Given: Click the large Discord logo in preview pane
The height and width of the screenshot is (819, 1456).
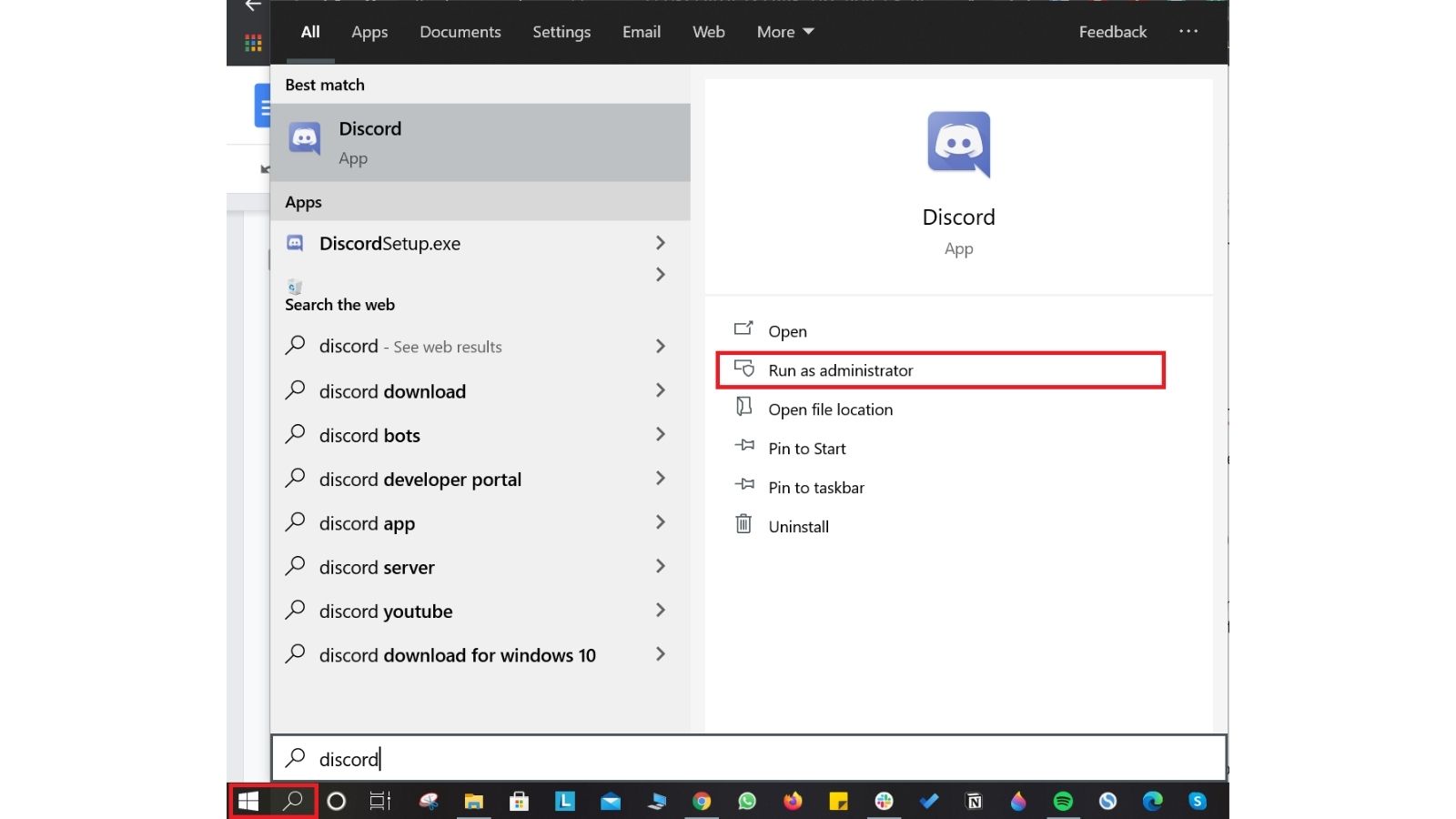Looking at the screenshot, I should (958, 144).
